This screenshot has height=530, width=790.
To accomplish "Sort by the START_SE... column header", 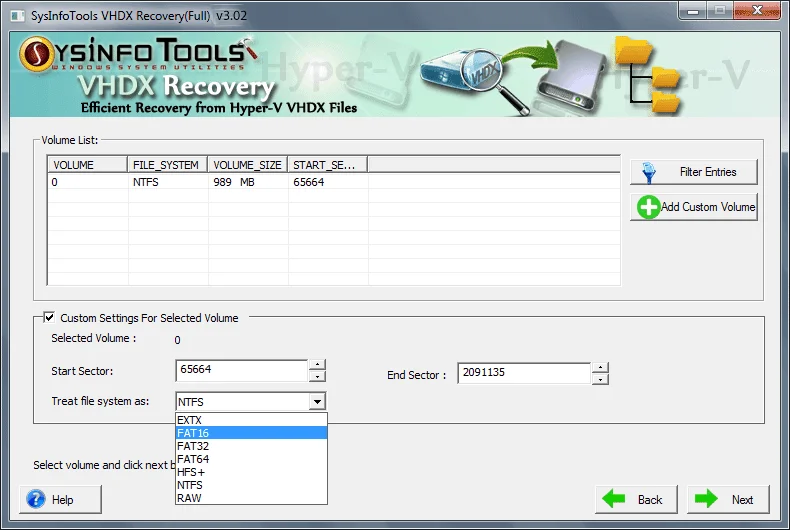I will [x=327, y=165].
